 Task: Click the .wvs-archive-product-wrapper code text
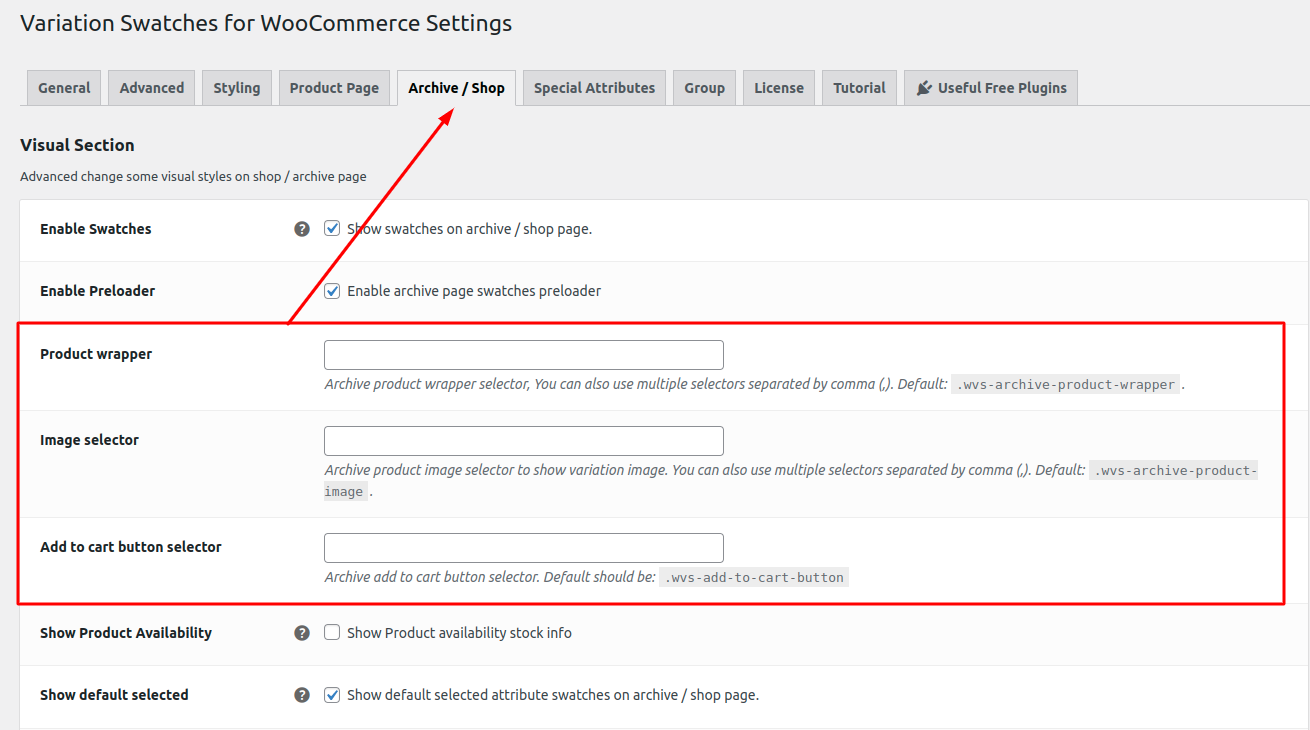1065,385
